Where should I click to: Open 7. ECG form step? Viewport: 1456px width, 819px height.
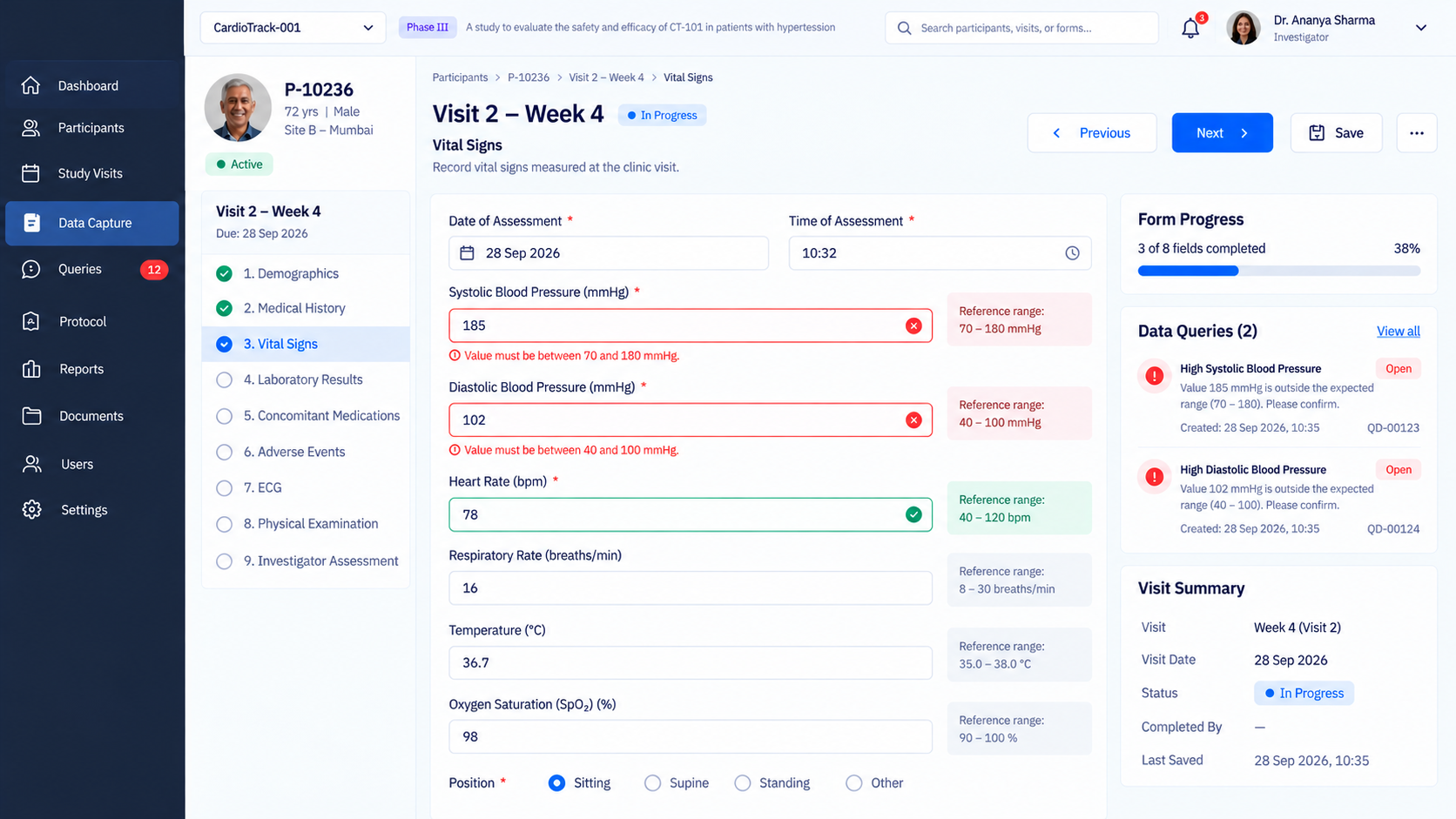tap(306, 487)
